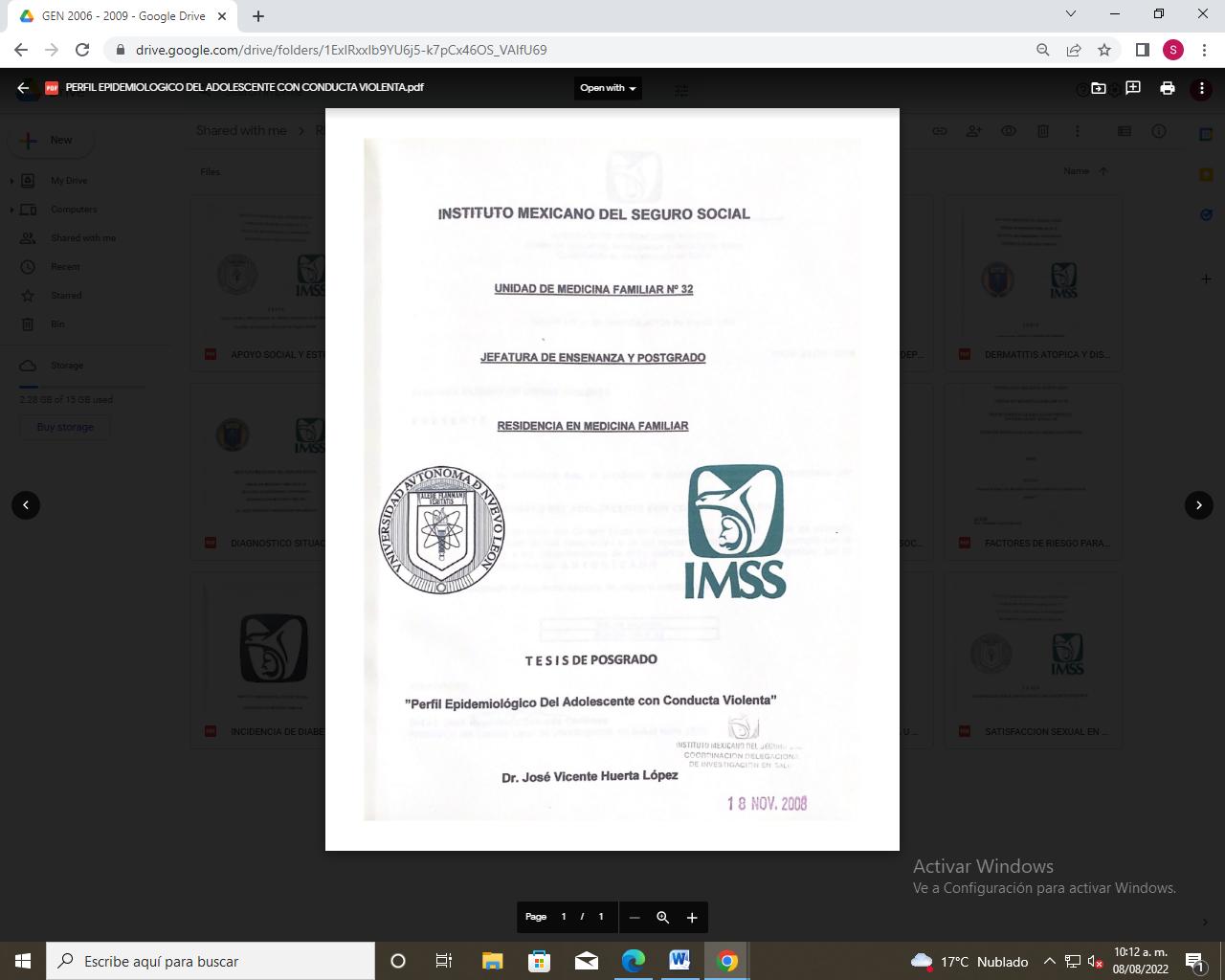Image resolution: width=1225 pixels, height=980 pixels.
Task: Add a comment using the comment-plus icon
Action: coord(1133,88)
